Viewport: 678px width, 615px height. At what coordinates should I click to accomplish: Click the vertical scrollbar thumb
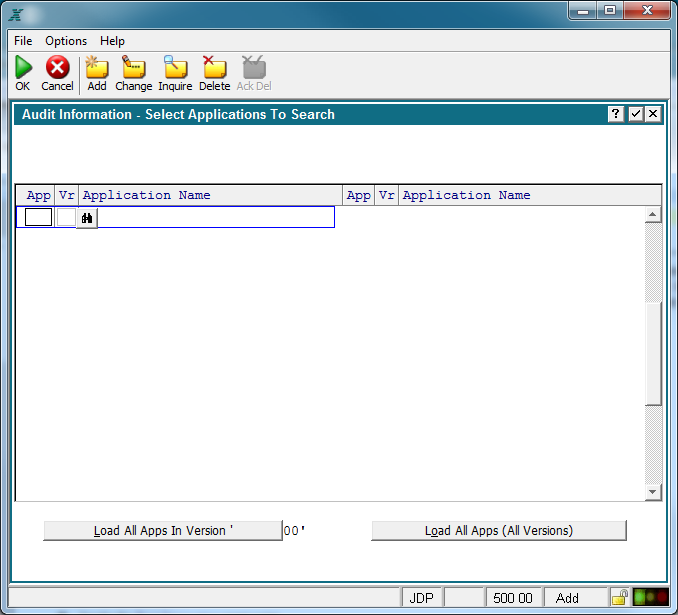point(653,353)
